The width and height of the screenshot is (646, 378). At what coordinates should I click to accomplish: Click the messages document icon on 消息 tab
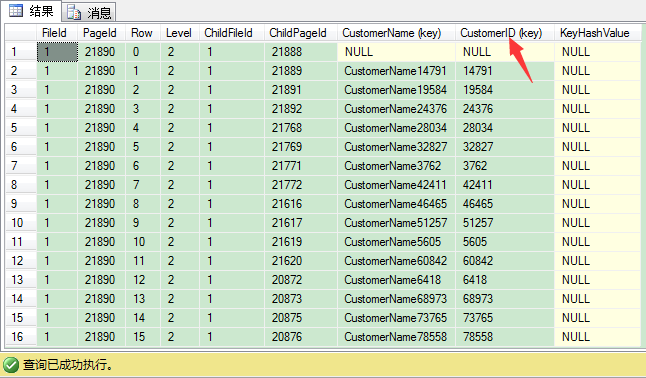pos(74,13)
